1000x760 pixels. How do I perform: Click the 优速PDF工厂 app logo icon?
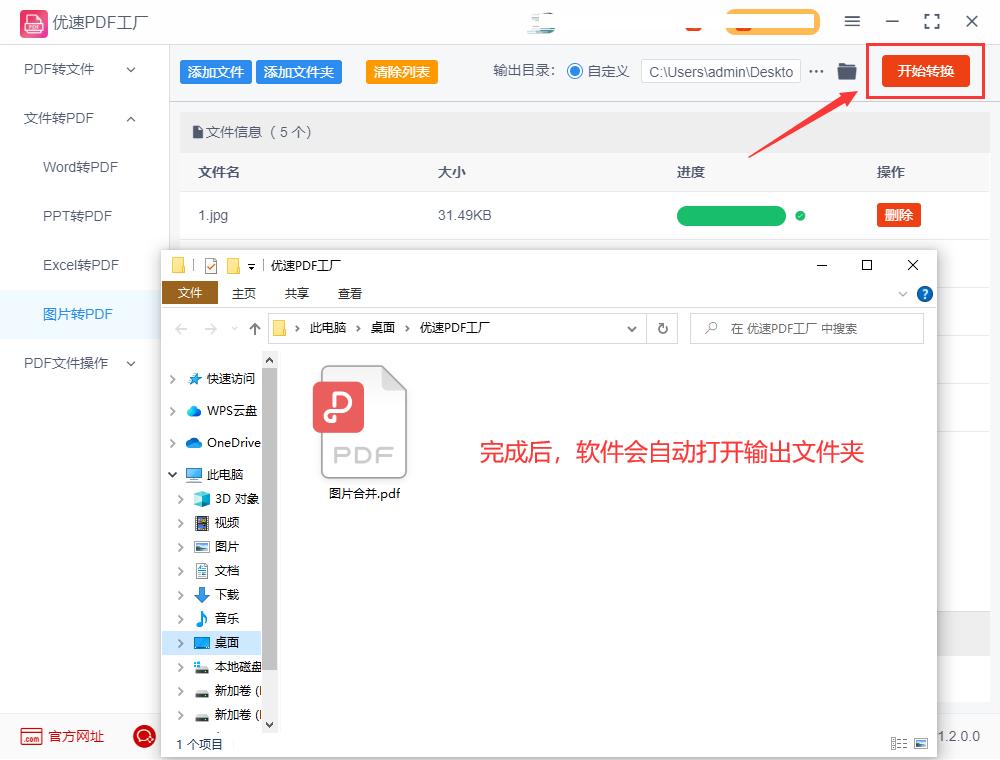[33, 24]
